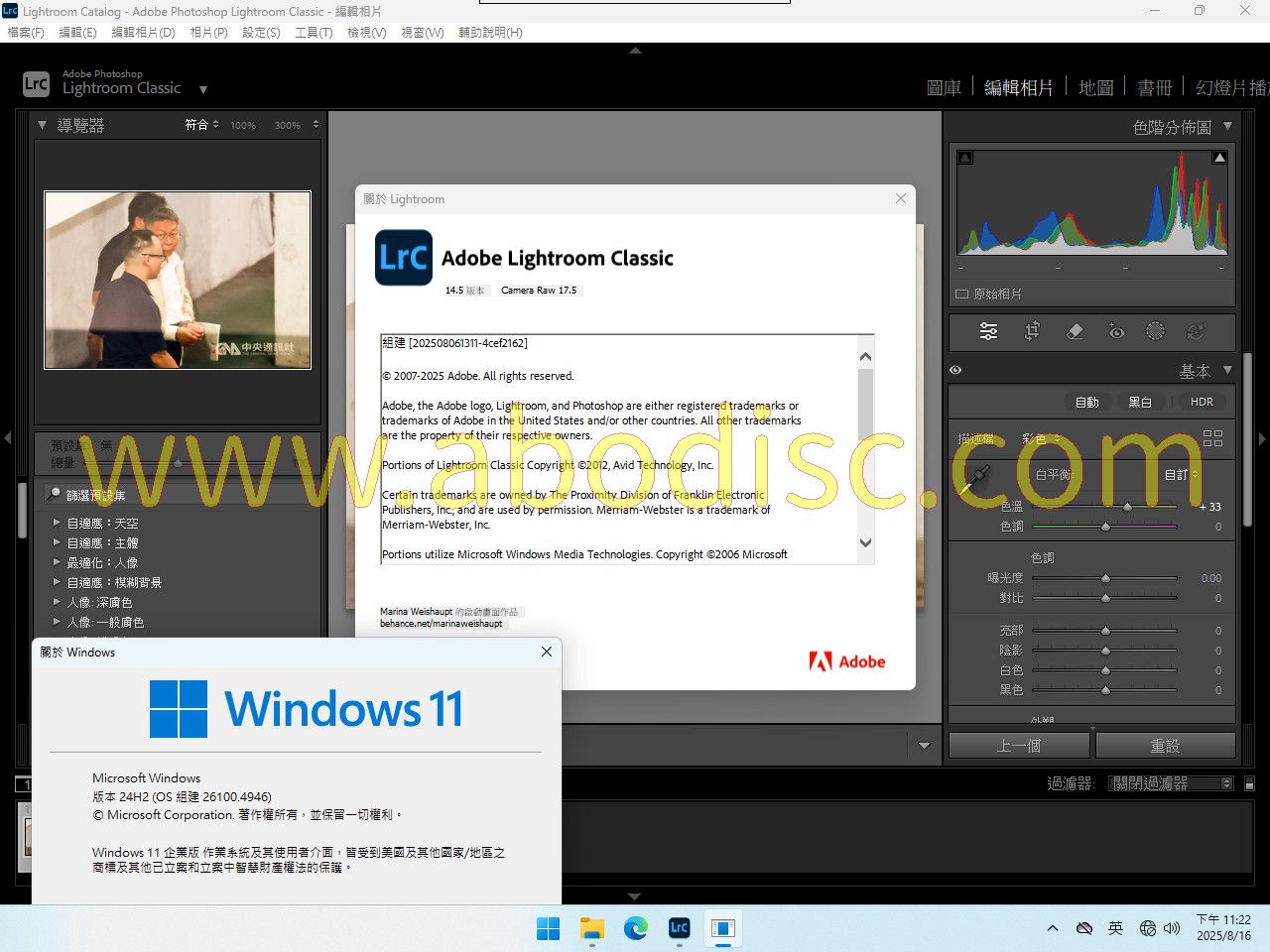This screenshot has height=952, width=1270.
Task: Collapse the 色階分佈圖 panel
Action: [x=1227, y=126]
